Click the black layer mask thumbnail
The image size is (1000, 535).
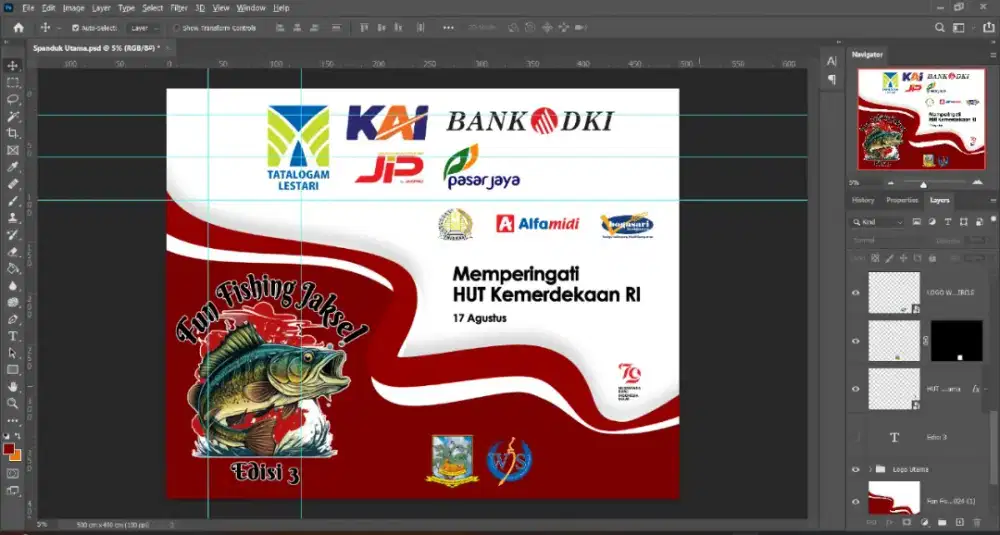(957, 341)
